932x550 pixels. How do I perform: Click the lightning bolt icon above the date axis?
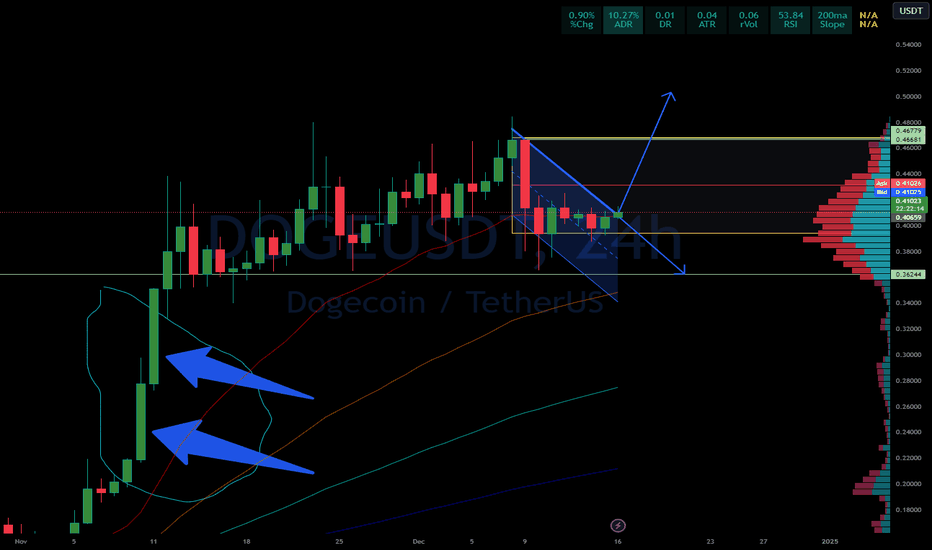(618, 525)
